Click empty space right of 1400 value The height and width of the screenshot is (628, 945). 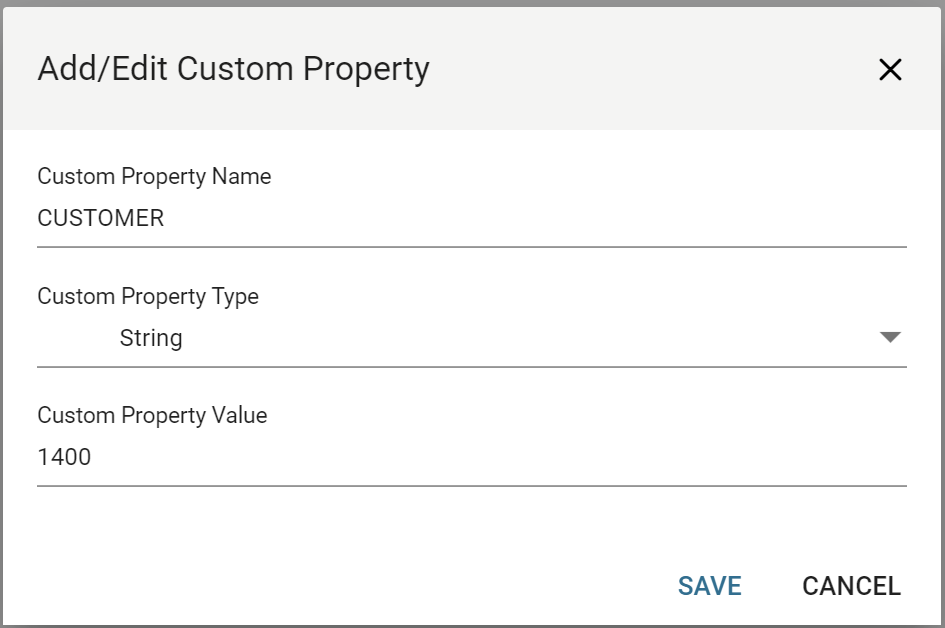click(500, 458)
